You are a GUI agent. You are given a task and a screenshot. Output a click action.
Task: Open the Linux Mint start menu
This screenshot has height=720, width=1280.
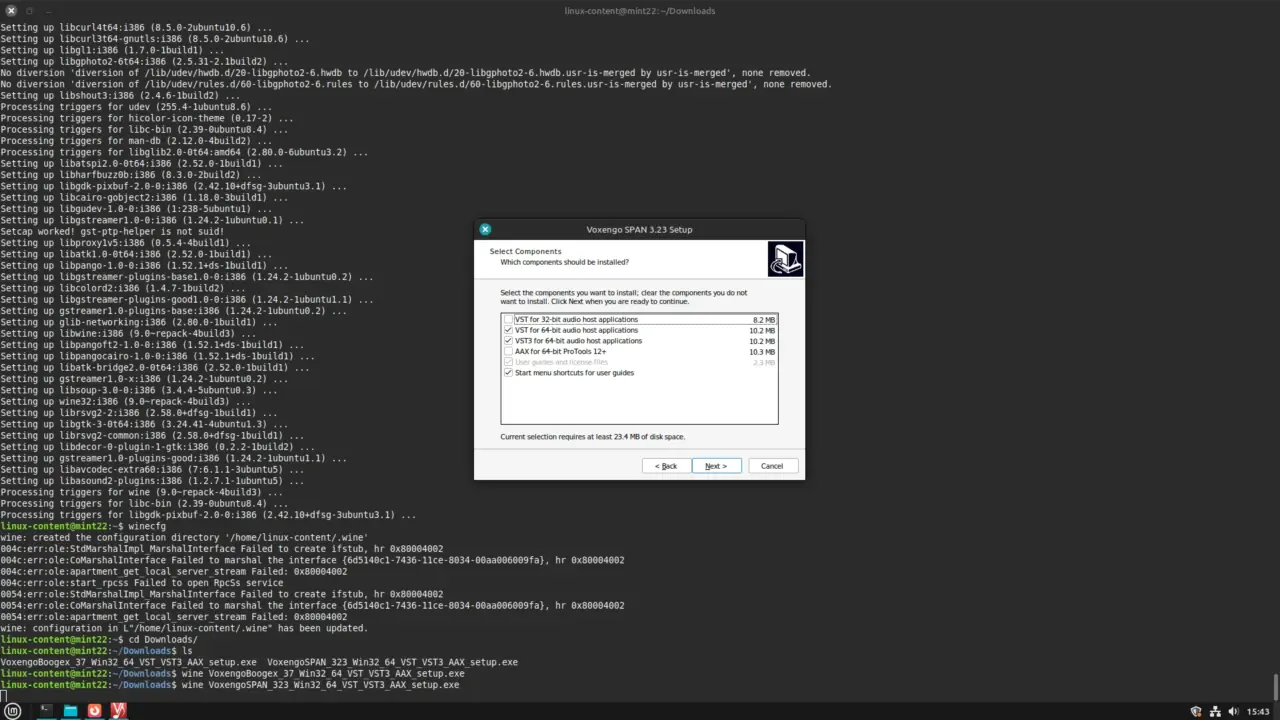(x=14, y=711)
